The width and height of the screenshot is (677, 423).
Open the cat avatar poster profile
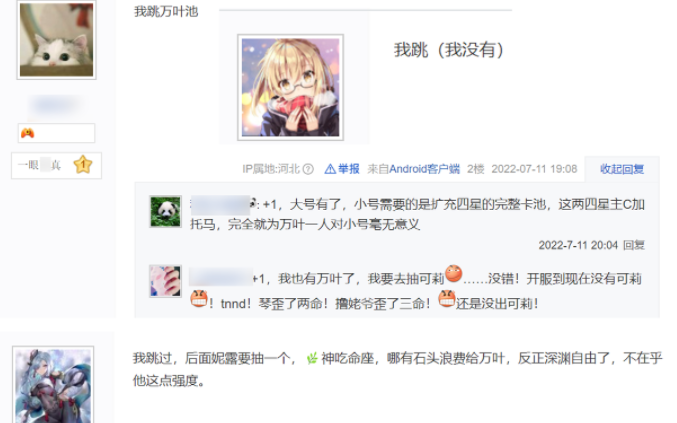coord(56,40)
